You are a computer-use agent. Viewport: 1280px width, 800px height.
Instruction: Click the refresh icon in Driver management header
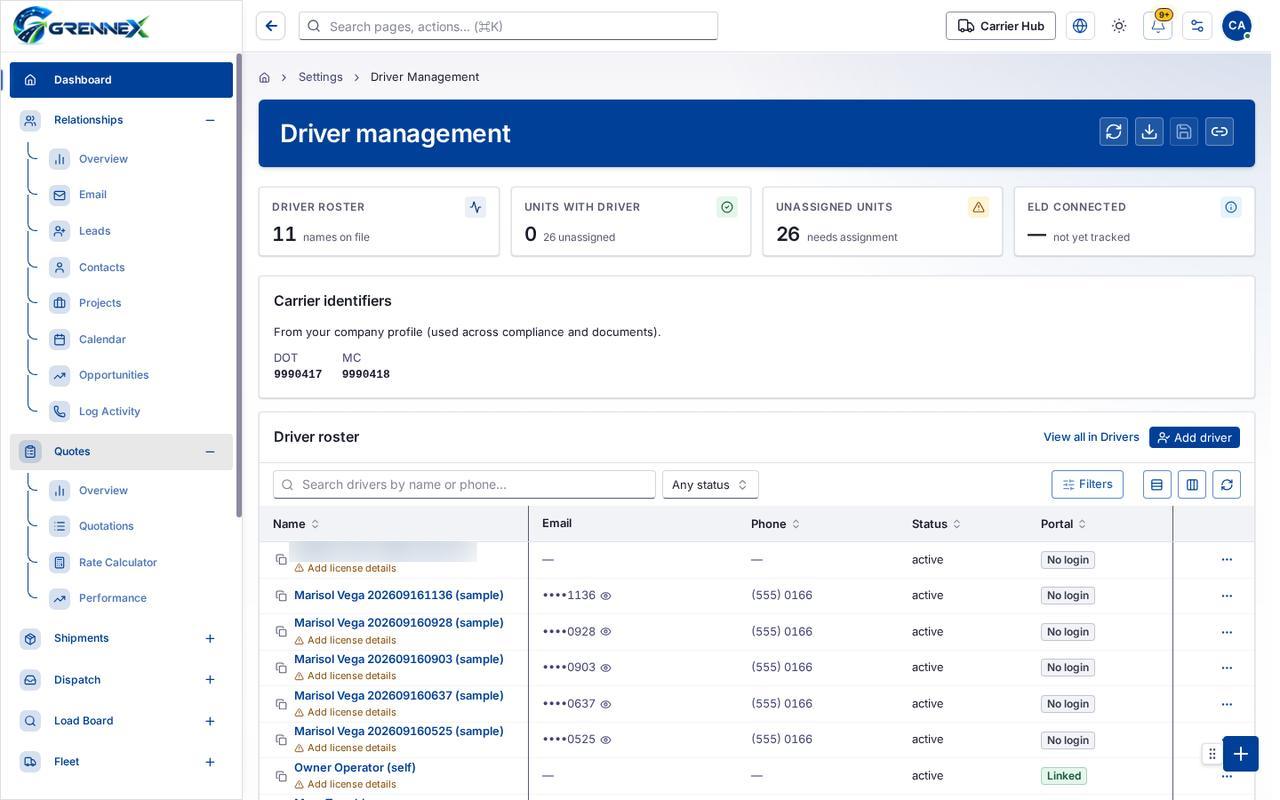1114,132
